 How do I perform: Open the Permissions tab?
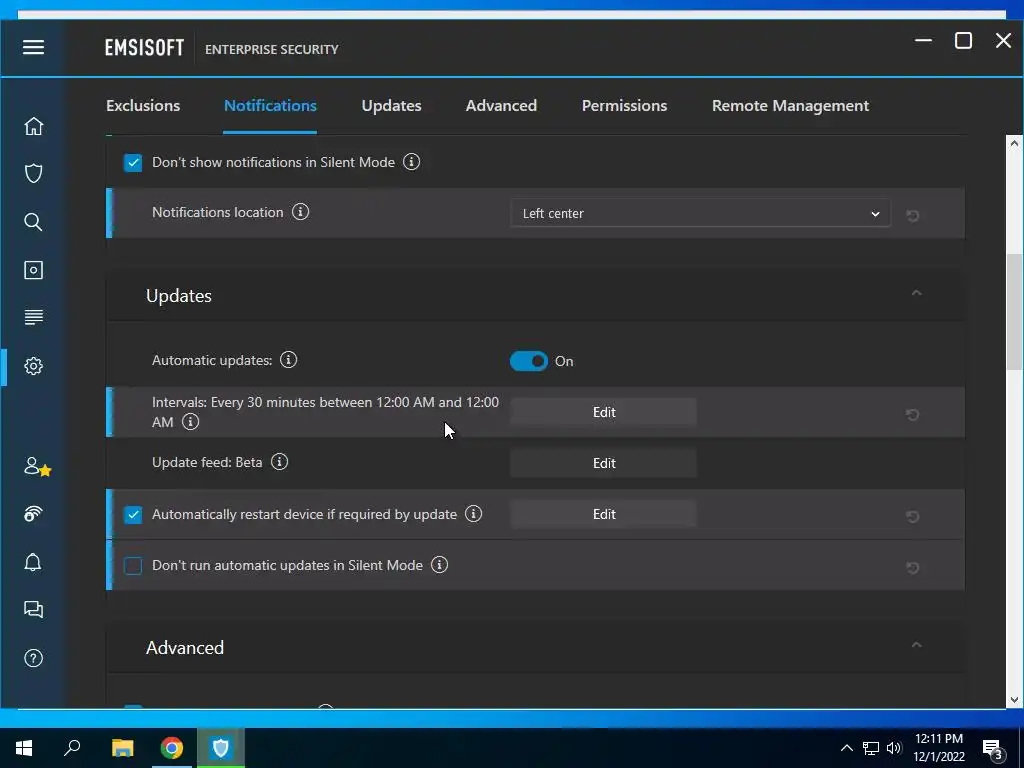click(624, 106)
